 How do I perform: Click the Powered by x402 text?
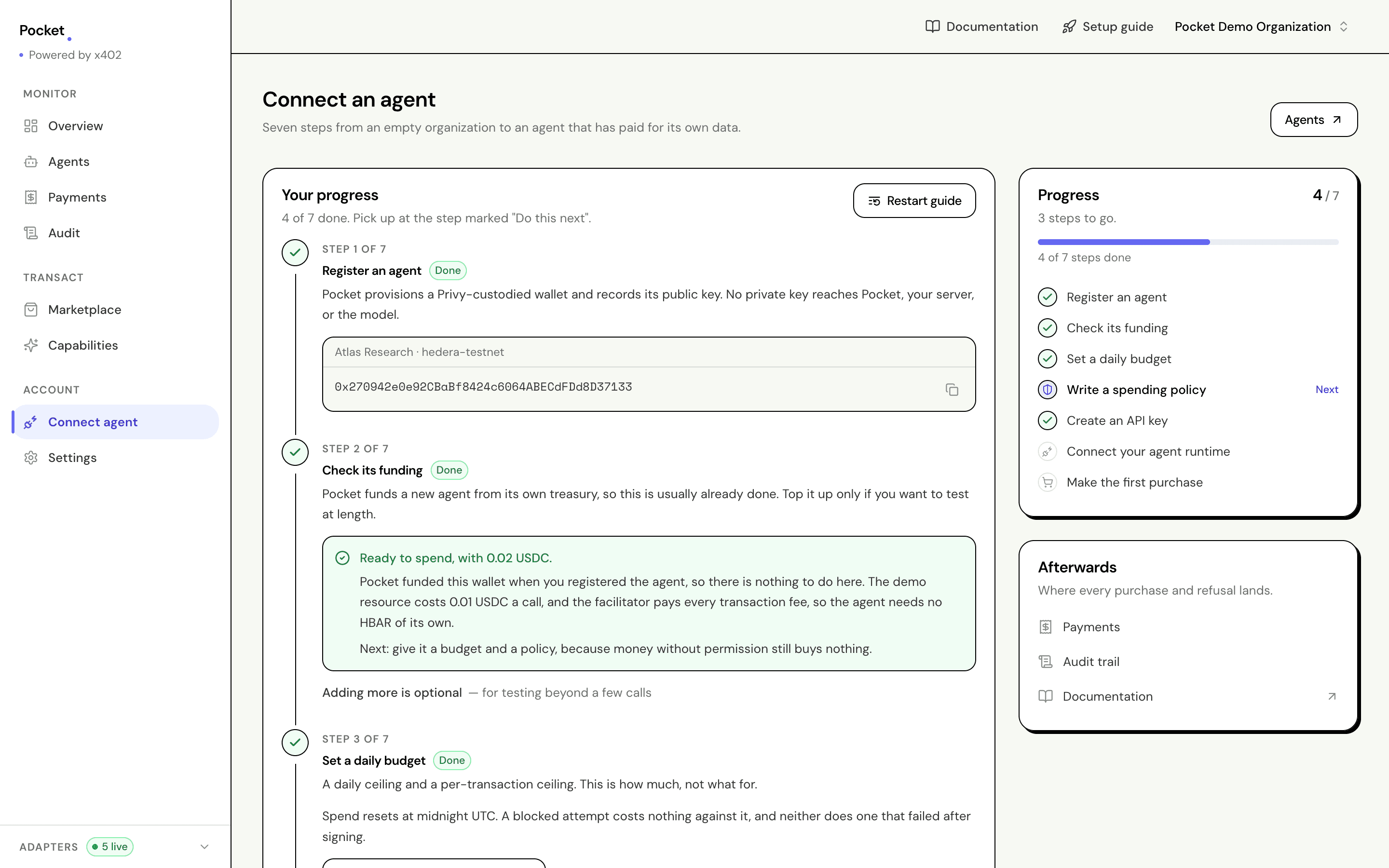pos(75,55)
